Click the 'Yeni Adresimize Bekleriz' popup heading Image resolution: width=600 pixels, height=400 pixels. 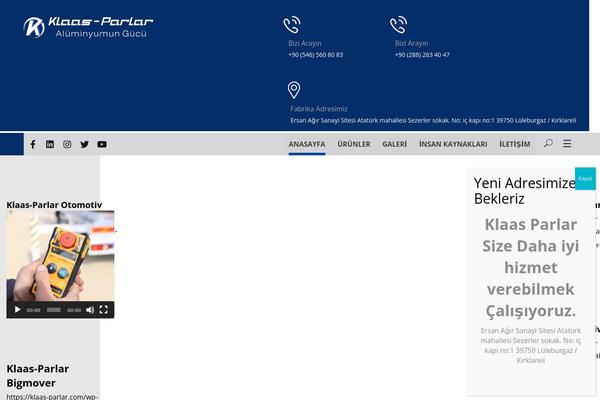click(525, 191)
